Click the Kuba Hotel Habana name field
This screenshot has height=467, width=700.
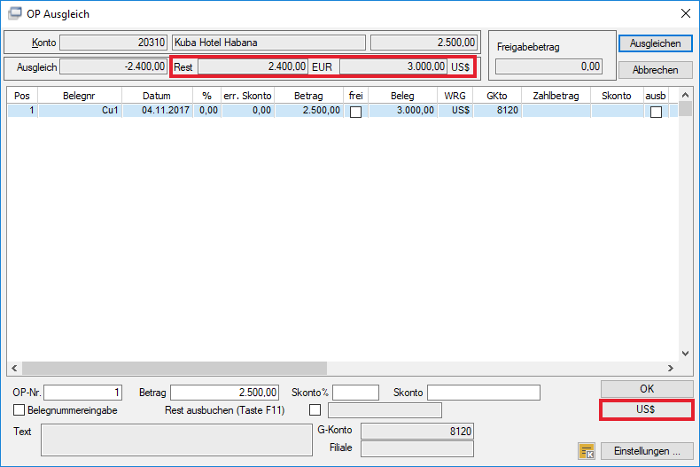269,42
